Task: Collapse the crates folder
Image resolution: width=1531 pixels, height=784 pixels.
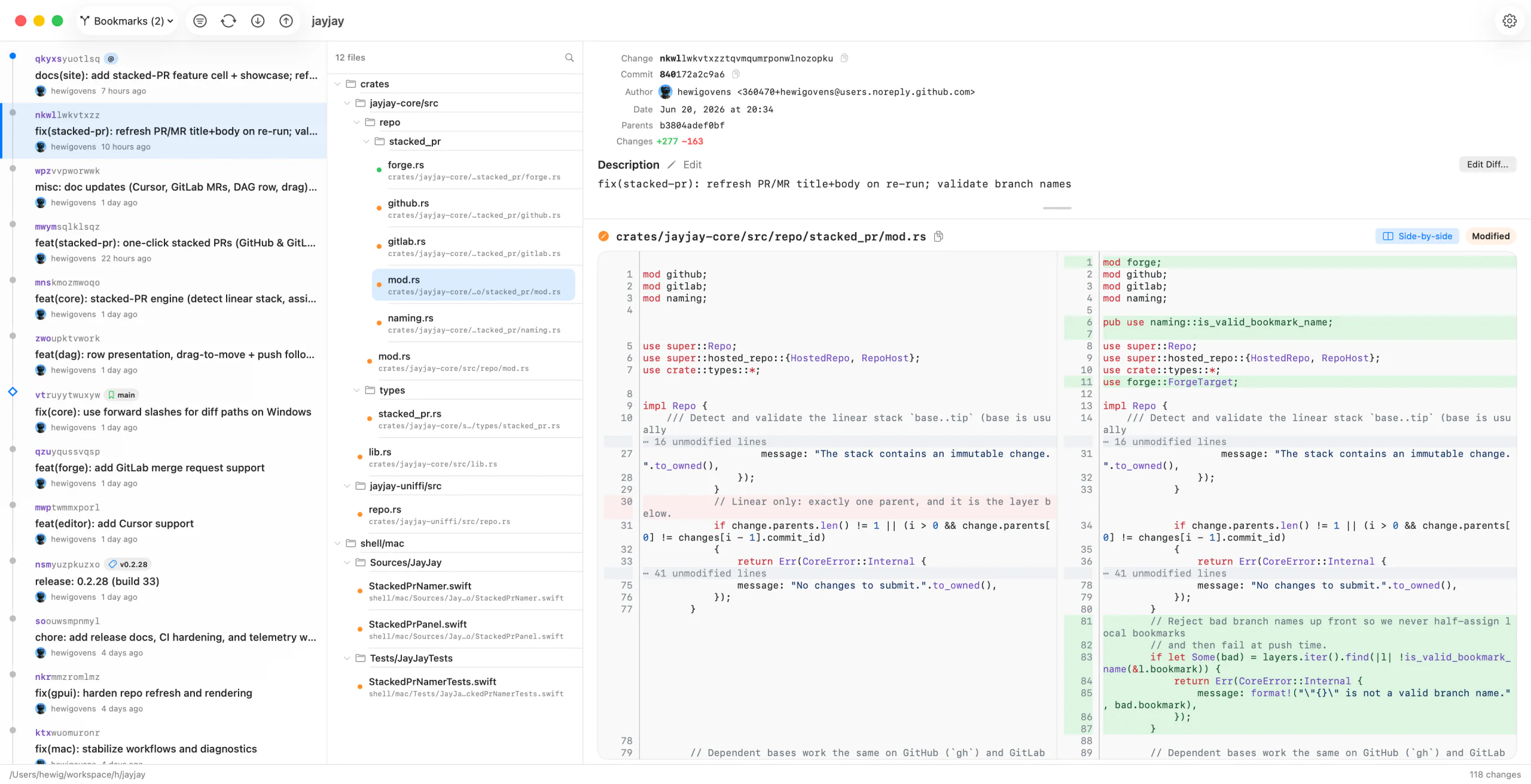Action: pos(337,84)
